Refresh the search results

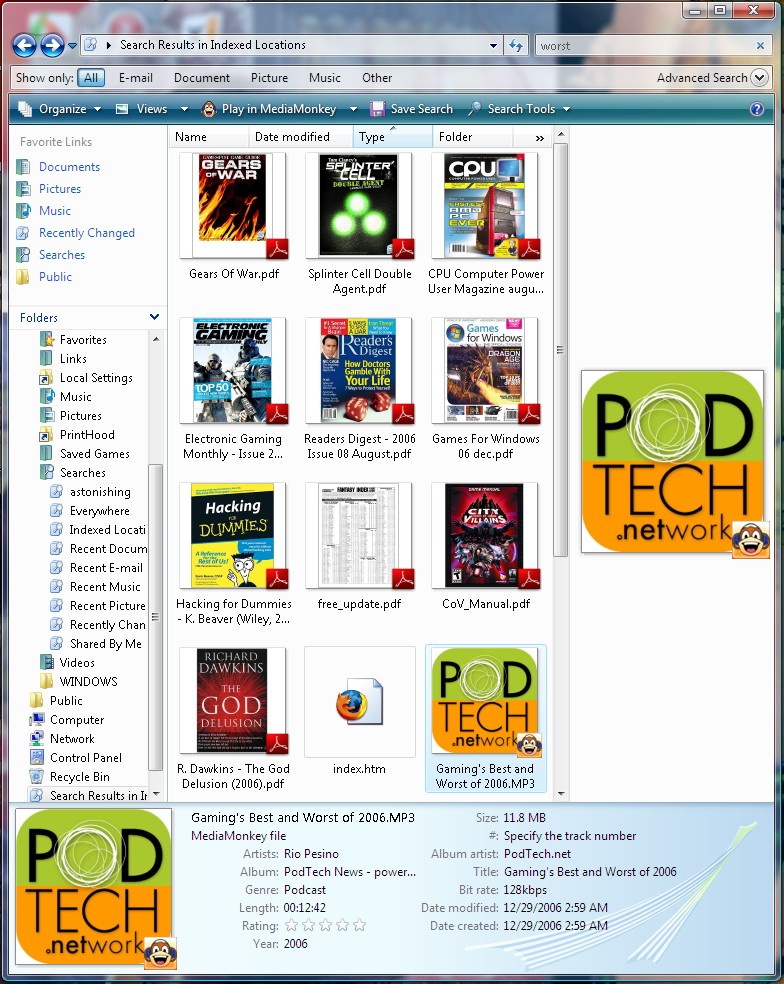coord(516,45)
